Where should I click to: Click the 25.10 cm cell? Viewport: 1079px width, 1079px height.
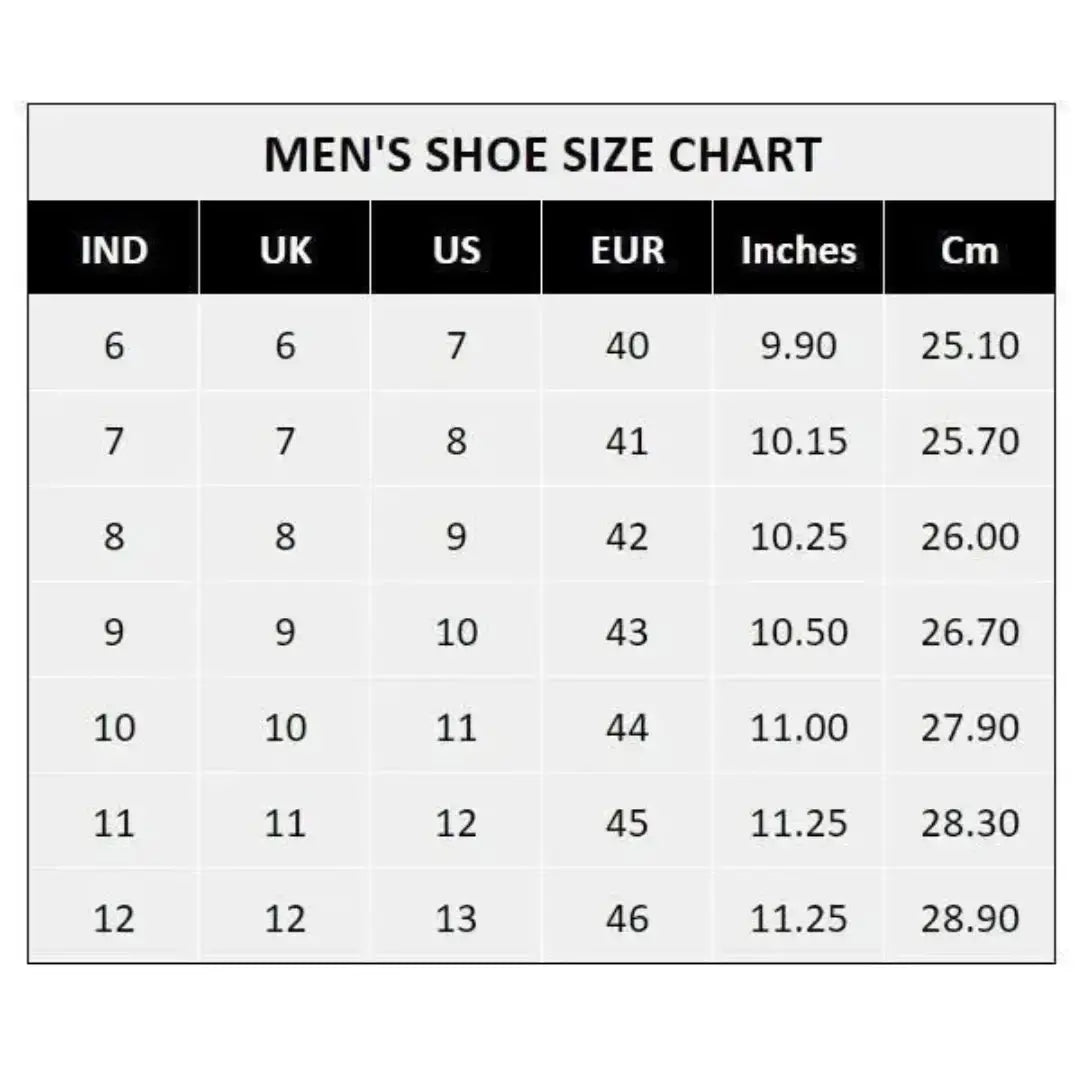click(969, 346)
